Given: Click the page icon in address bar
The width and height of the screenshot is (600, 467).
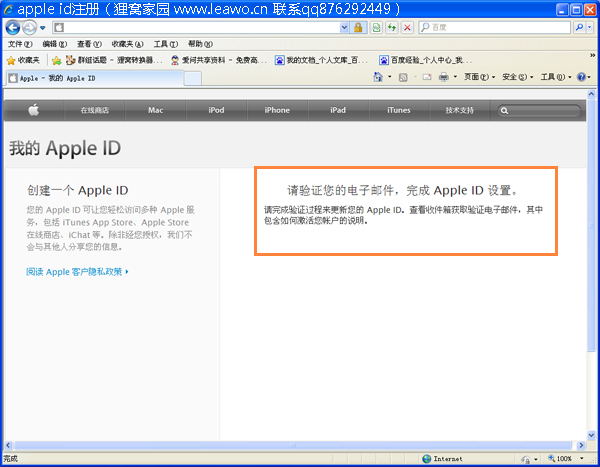Looking at the screenshot, I should coord(59,28).
